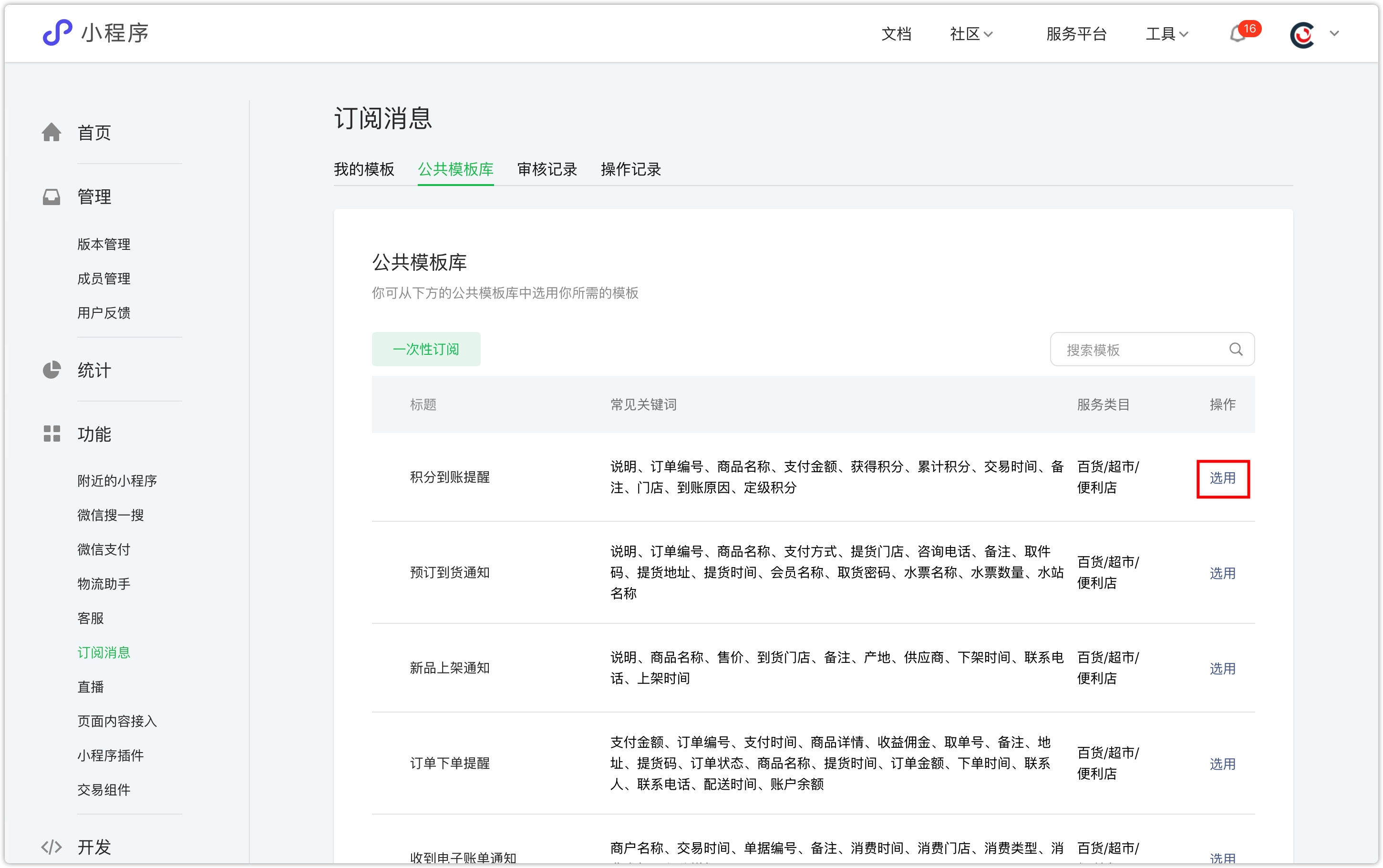This screenshot has height=868, width=1383.
Task: Click the search magnifier icon
Action: (1236, 349)
